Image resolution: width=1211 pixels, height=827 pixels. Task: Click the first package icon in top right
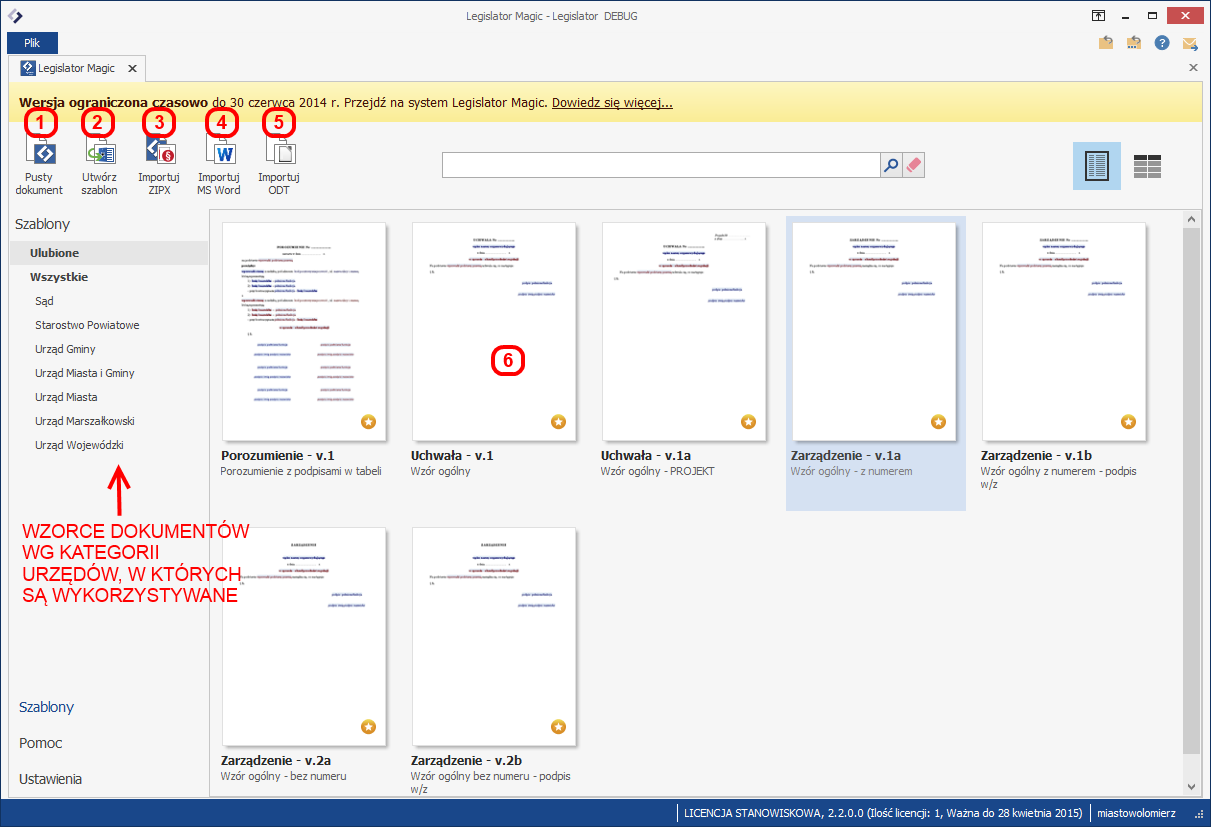(1106, 43)
